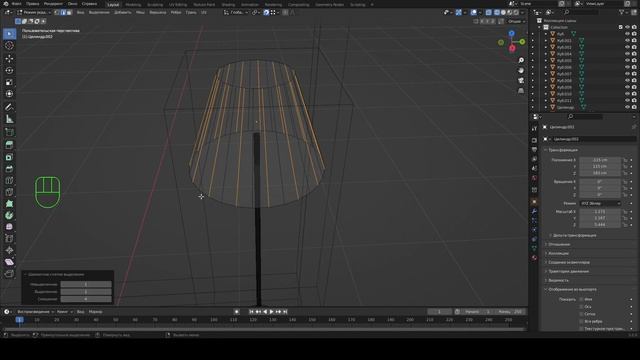Select the Loop Cut tool
Viewport: 640px width, 360px height.
[x=9, y=180]
